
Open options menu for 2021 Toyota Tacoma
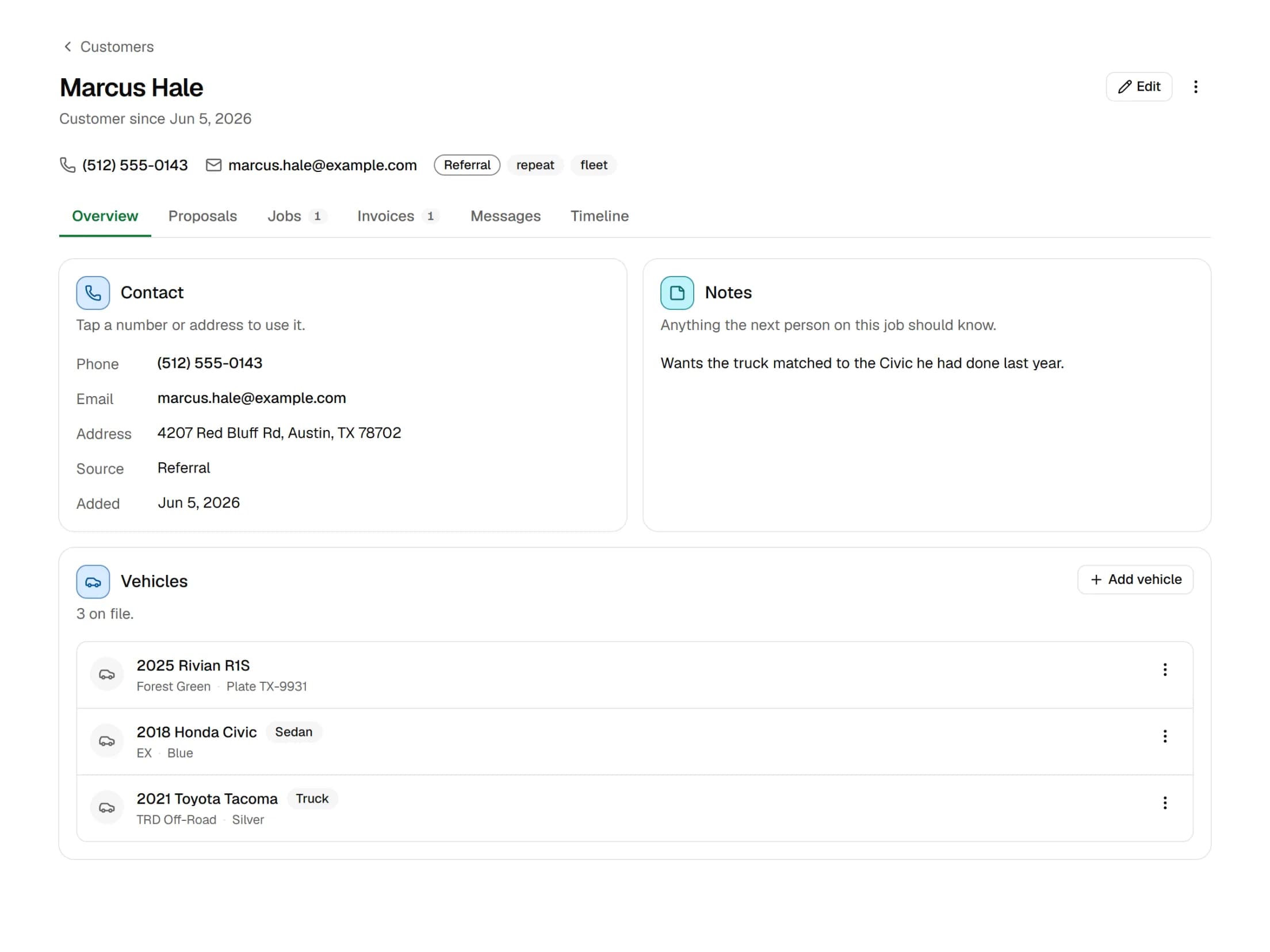[1165, 803]
